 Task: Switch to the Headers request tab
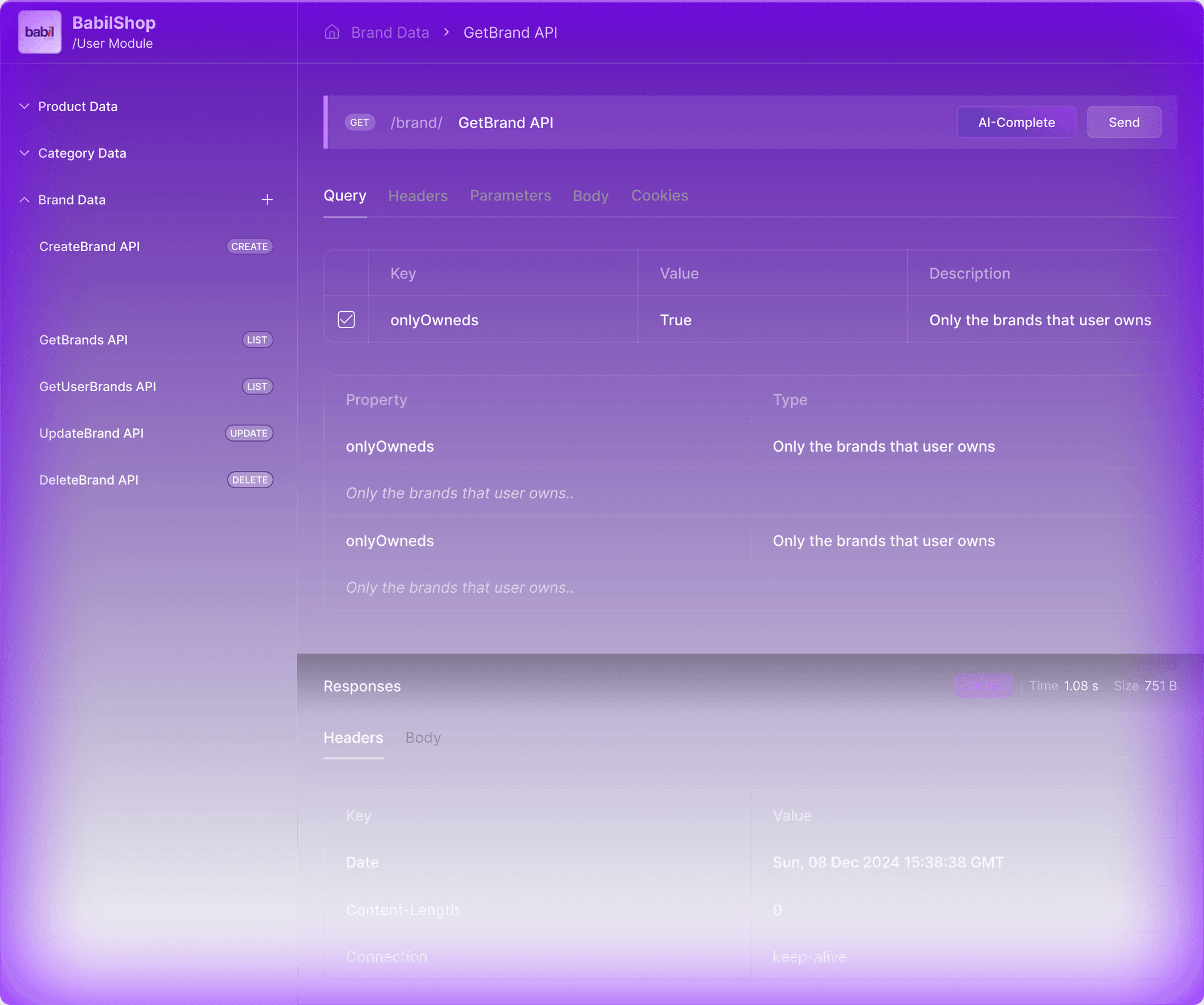pyautogui.click(x=417, y=196)
